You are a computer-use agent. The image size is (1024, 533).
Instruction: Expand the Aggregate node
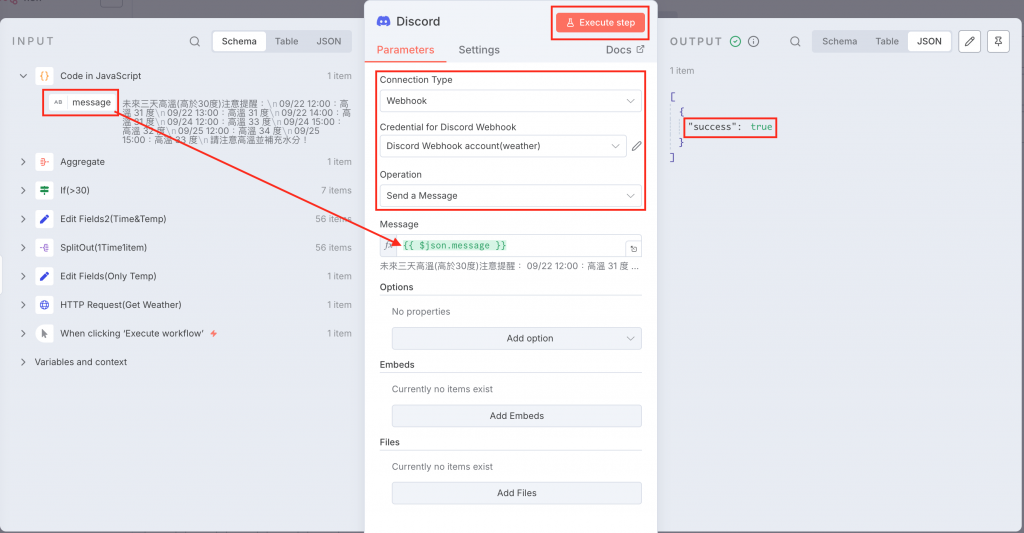coord(23,162)
